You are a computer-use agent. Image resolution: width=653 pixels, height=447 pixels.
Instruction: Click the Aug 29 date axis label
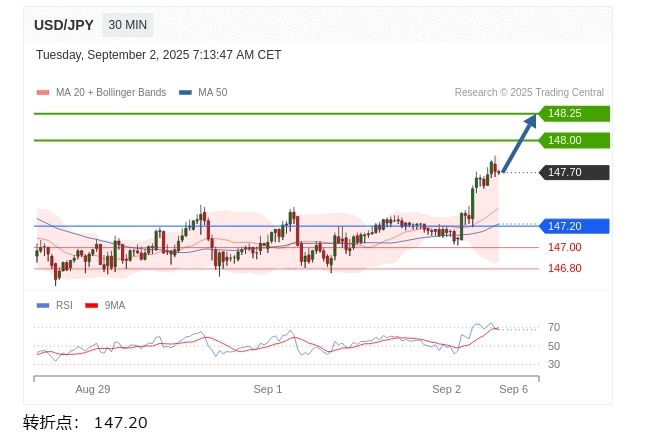(93, 389)
